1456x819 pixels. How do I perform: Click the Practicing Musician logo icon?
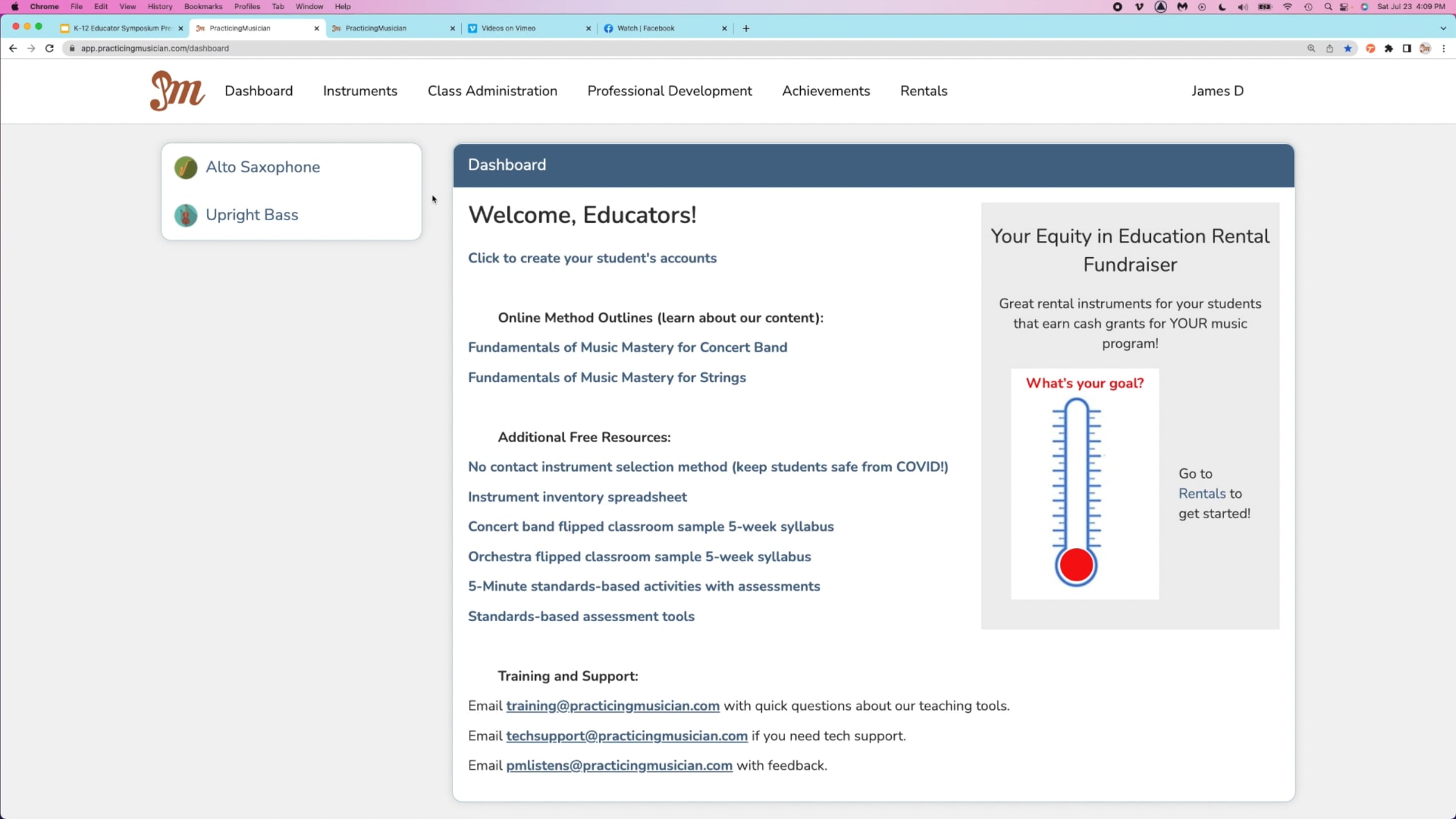tap(177, 91)
